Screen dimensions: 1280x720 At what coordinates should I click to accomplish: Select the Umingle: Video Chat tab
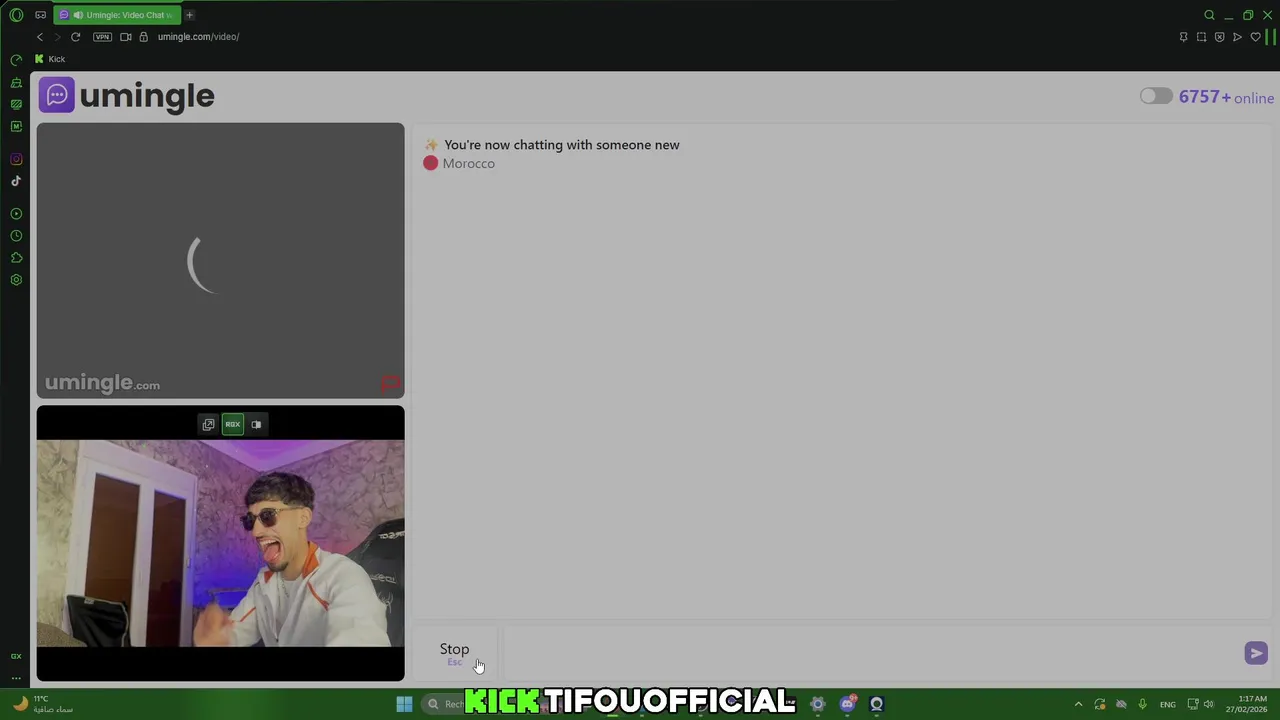[x=118, y=15]
